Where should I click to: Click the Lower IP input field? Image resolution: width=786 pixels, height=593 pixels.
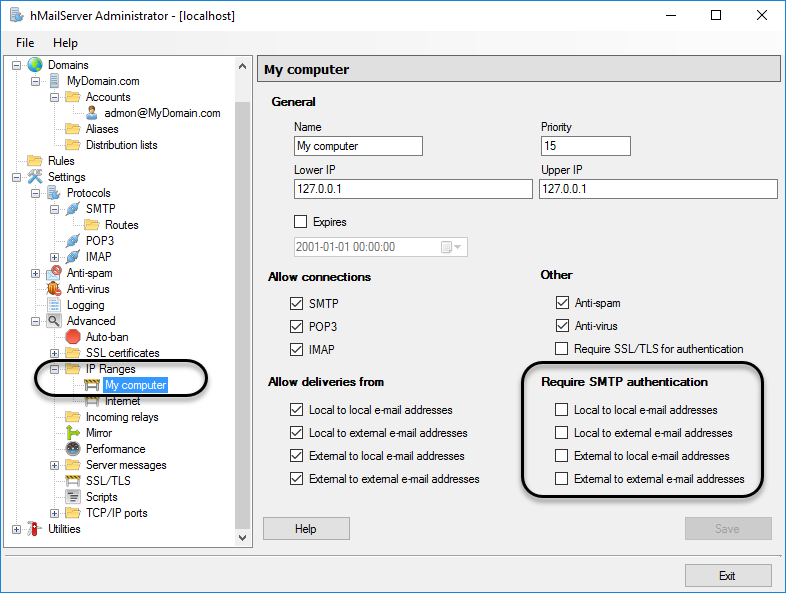413,189
